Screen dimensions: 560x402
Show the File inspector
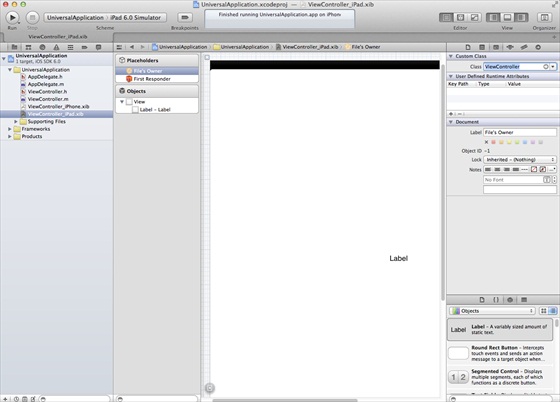pos(468,47)
